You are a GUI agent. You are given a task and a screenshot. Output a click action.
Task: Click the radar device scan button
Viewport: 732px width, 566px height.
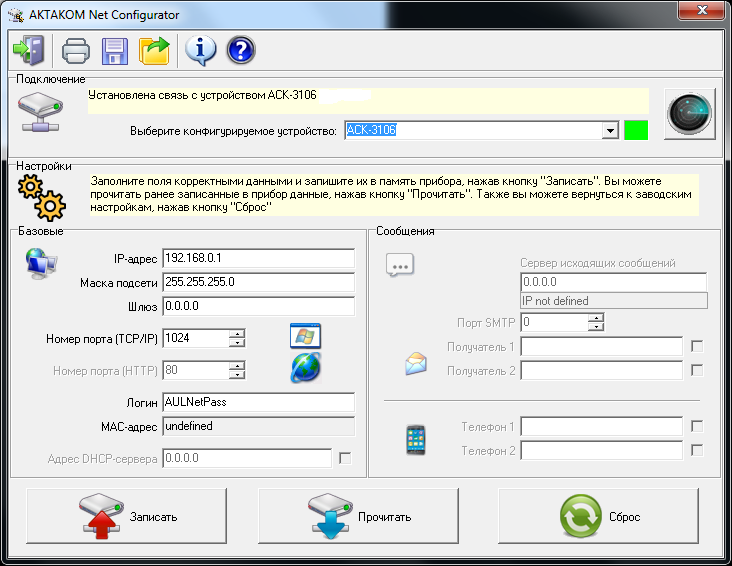coord(691,113)
